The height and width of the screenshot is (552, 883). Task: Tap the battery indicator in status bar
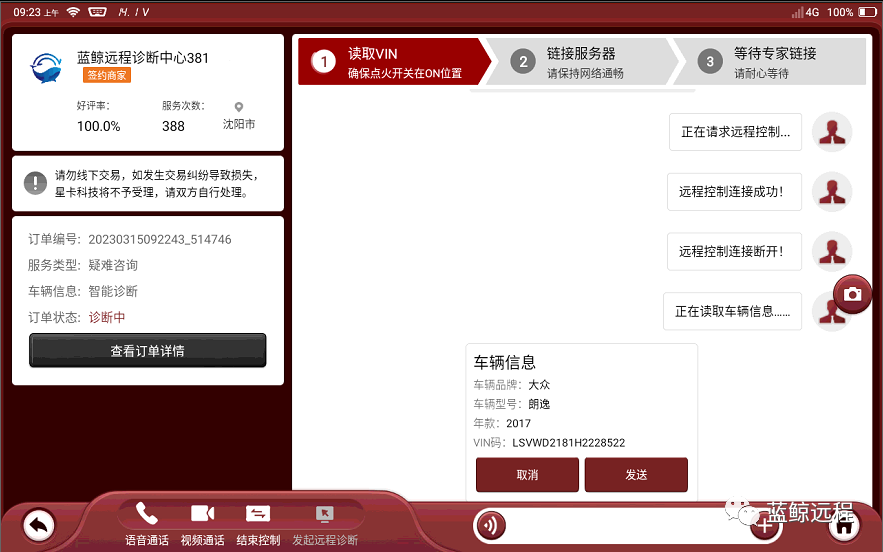867,12
